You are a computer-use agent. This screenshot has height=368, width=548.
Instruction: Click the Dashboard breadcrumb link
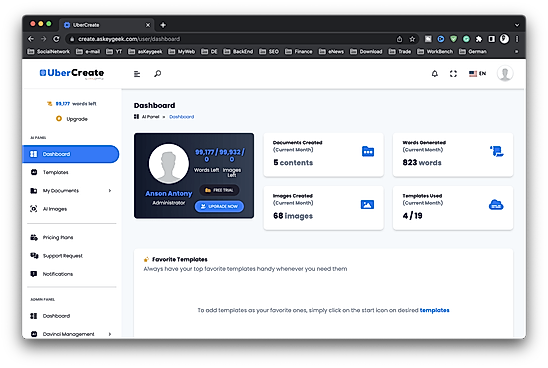tap(181, 117)
